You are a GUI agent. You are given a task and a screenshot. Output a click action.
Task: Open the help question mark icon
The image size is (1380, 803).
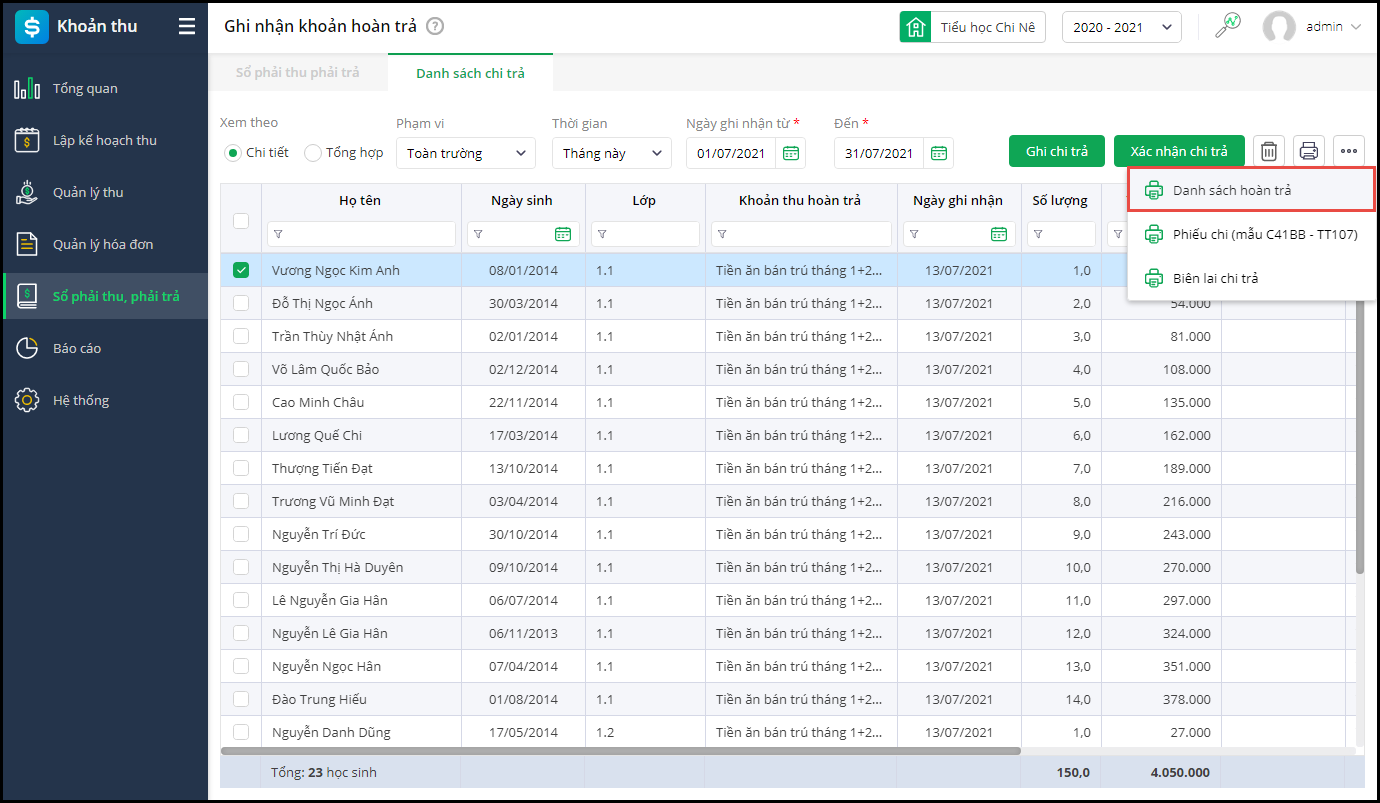(434, 27)
